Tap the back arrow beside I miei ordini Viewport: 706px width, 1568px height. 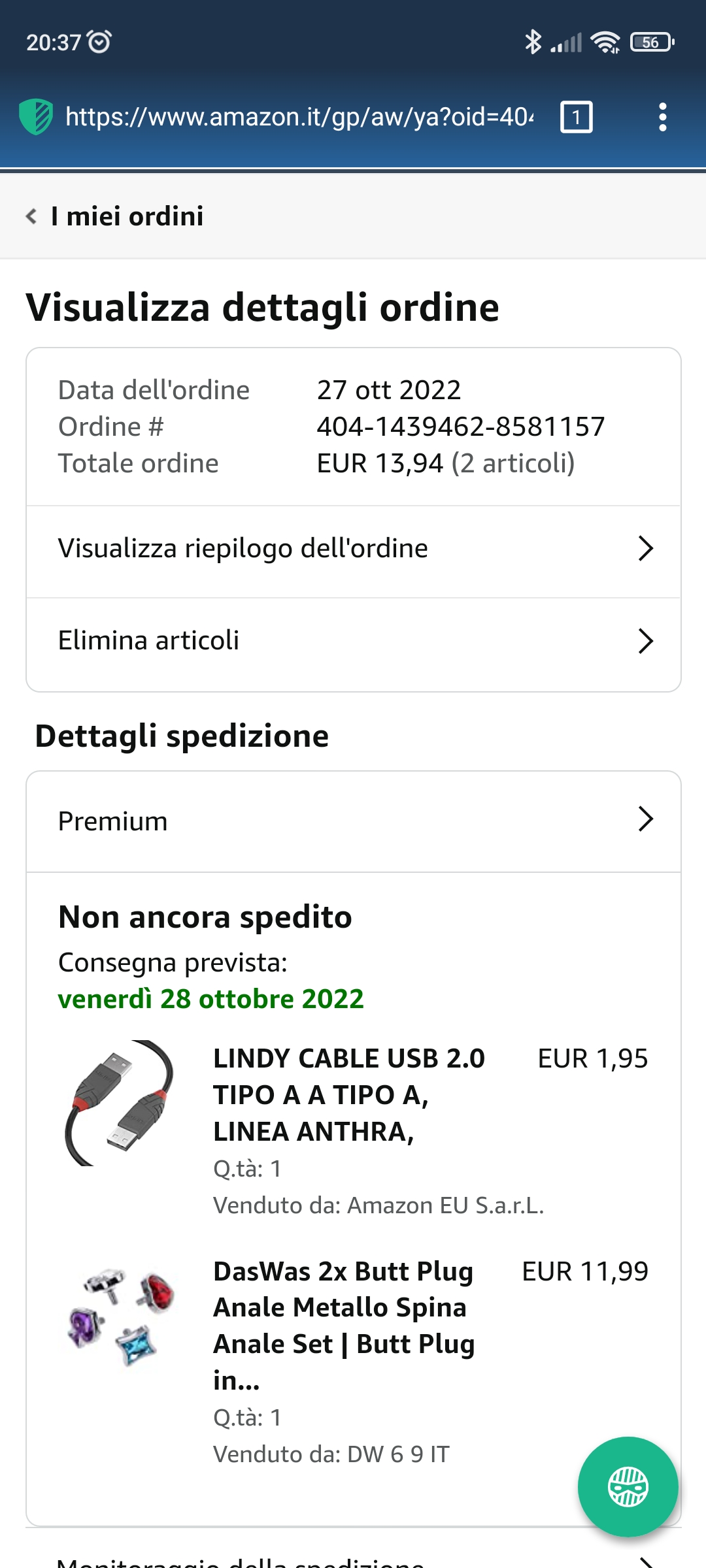(31, 216)
